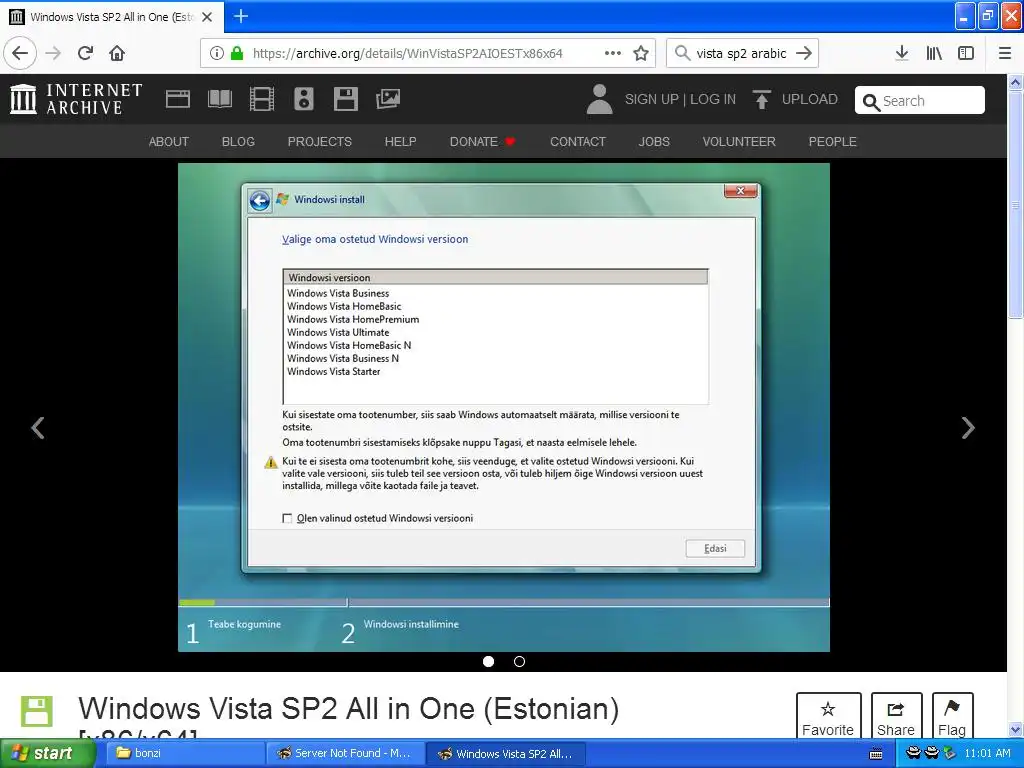Open the Firefox hamburger menu
The width and height of the screenshot is (1024, 768).
click(x=1005, y=53)
